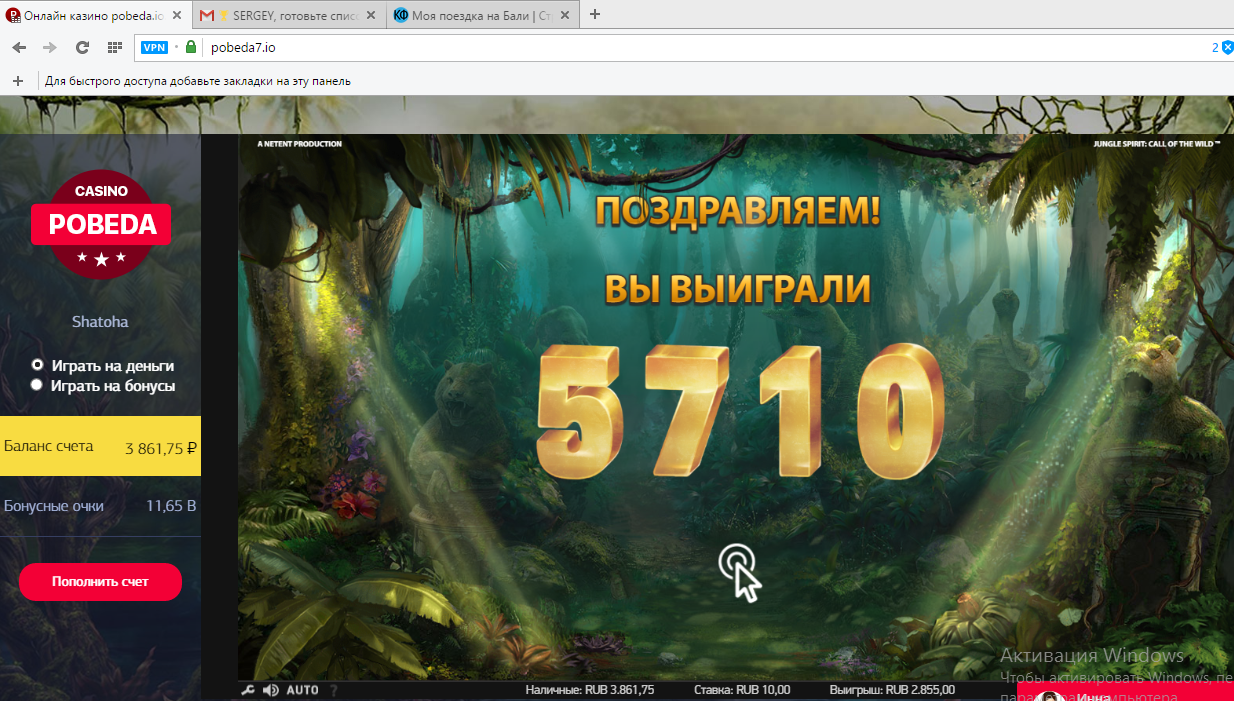Screen dimensions: 1234x701
Task: Open the Speed Dial grid icon
Action: pos(115,47)
